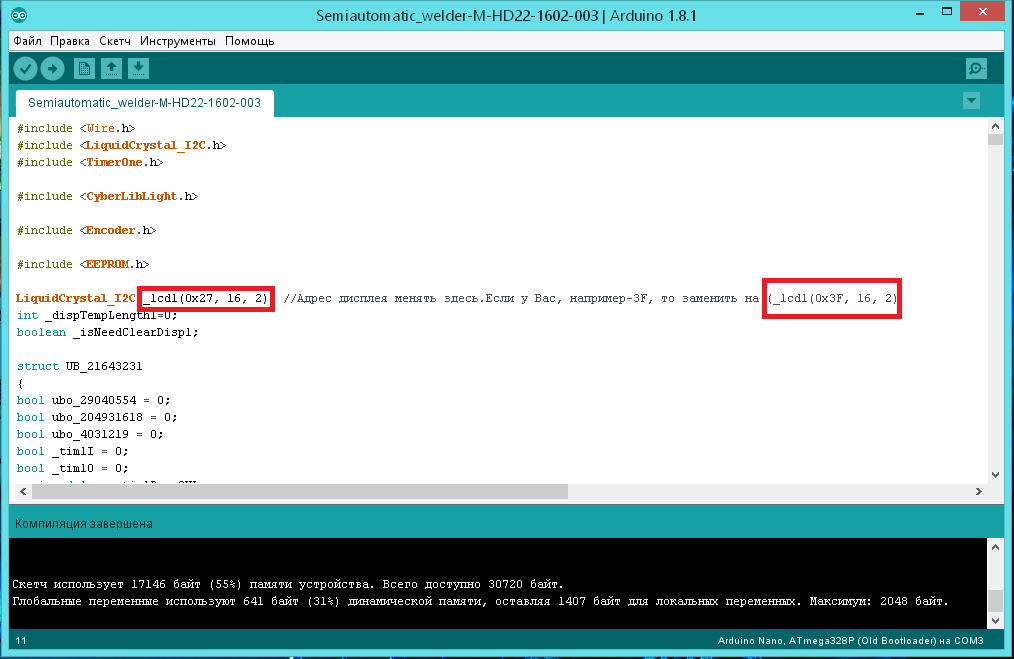Open the Файл menu
The width and height of the screenshot is (1014, 659).
[28, 41]
